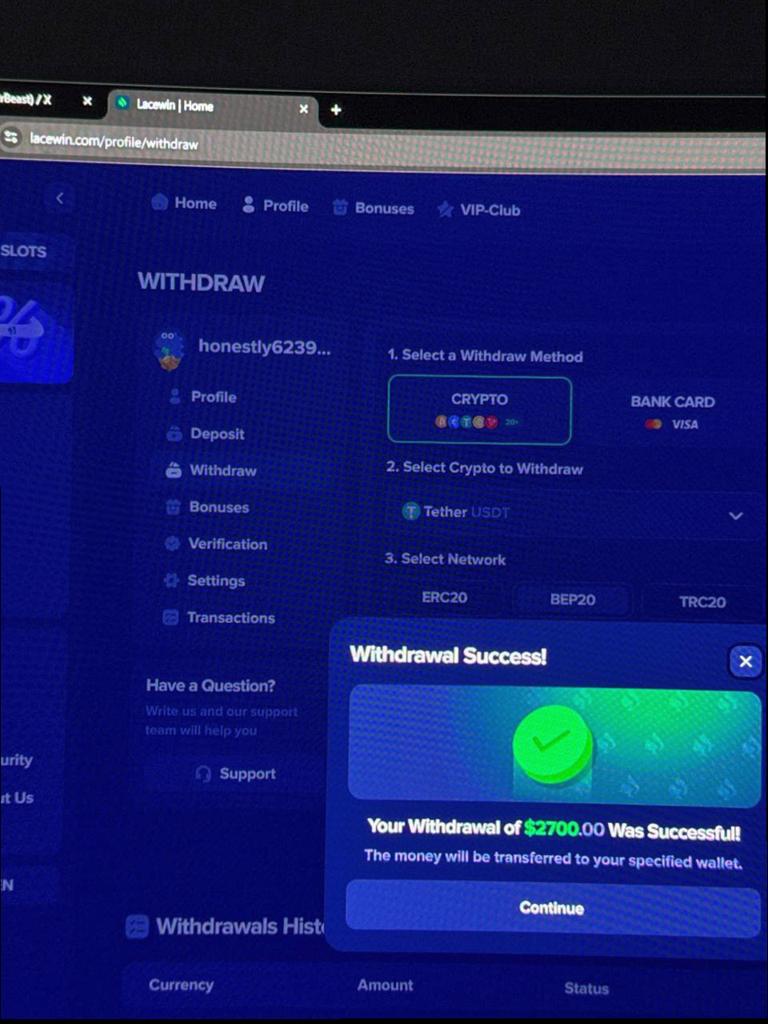Viewport: 768px width, 1024px height.
Task: Open VIP-Club in the top navigation
Action: tap(479, 210)
